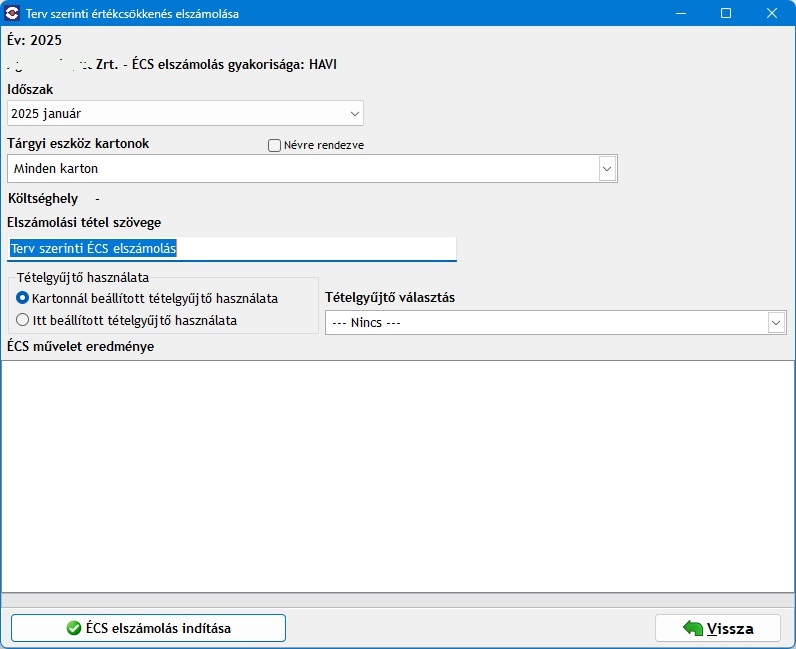Select Kartonnál beállított tételgyűjtő használata radio
This screenshot has width=796, height=649.
click(x=22, y=298)
